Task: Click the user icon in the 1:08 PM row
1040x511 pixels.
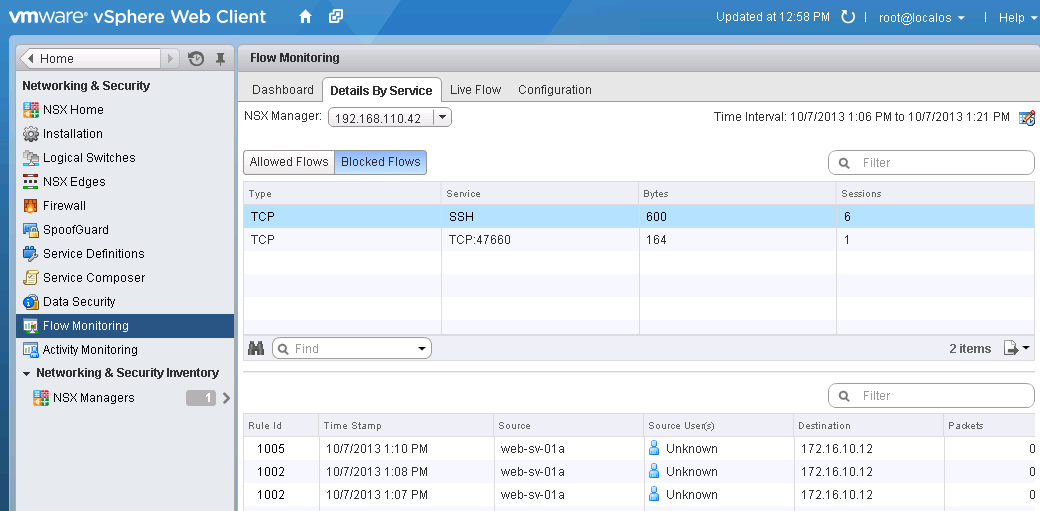Action: coord(653,471)
